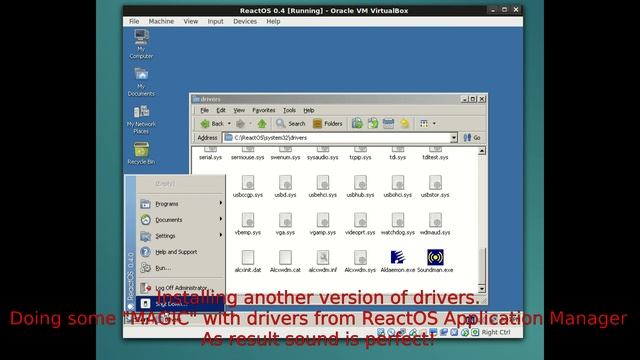The width and height of the screenshot is (640, 360).
Task: Select the usbd.sys file
Action: point(285,186)
